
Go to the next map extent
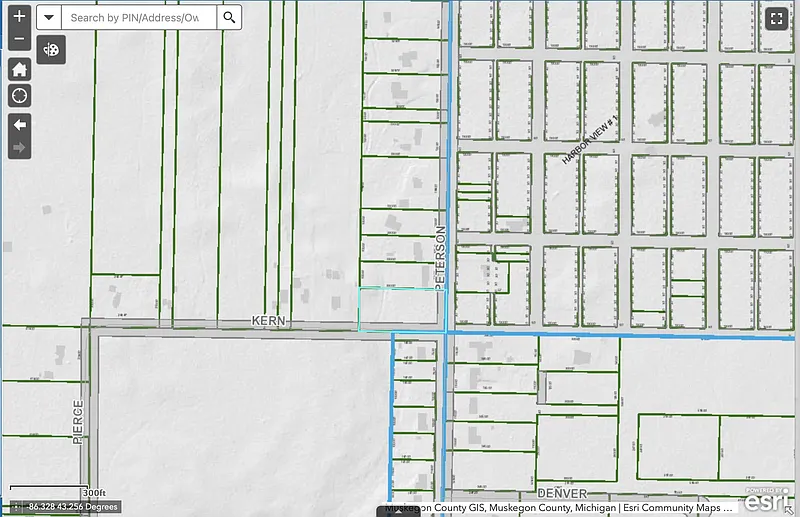tap(19, 148)
